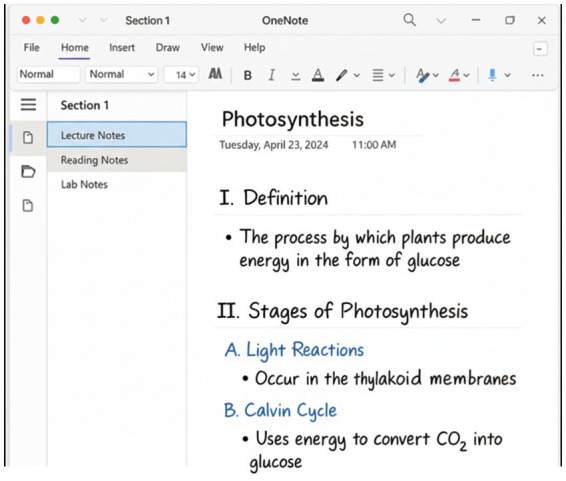
Task: Click the text styles brush icon
Action: coord(422,75)
